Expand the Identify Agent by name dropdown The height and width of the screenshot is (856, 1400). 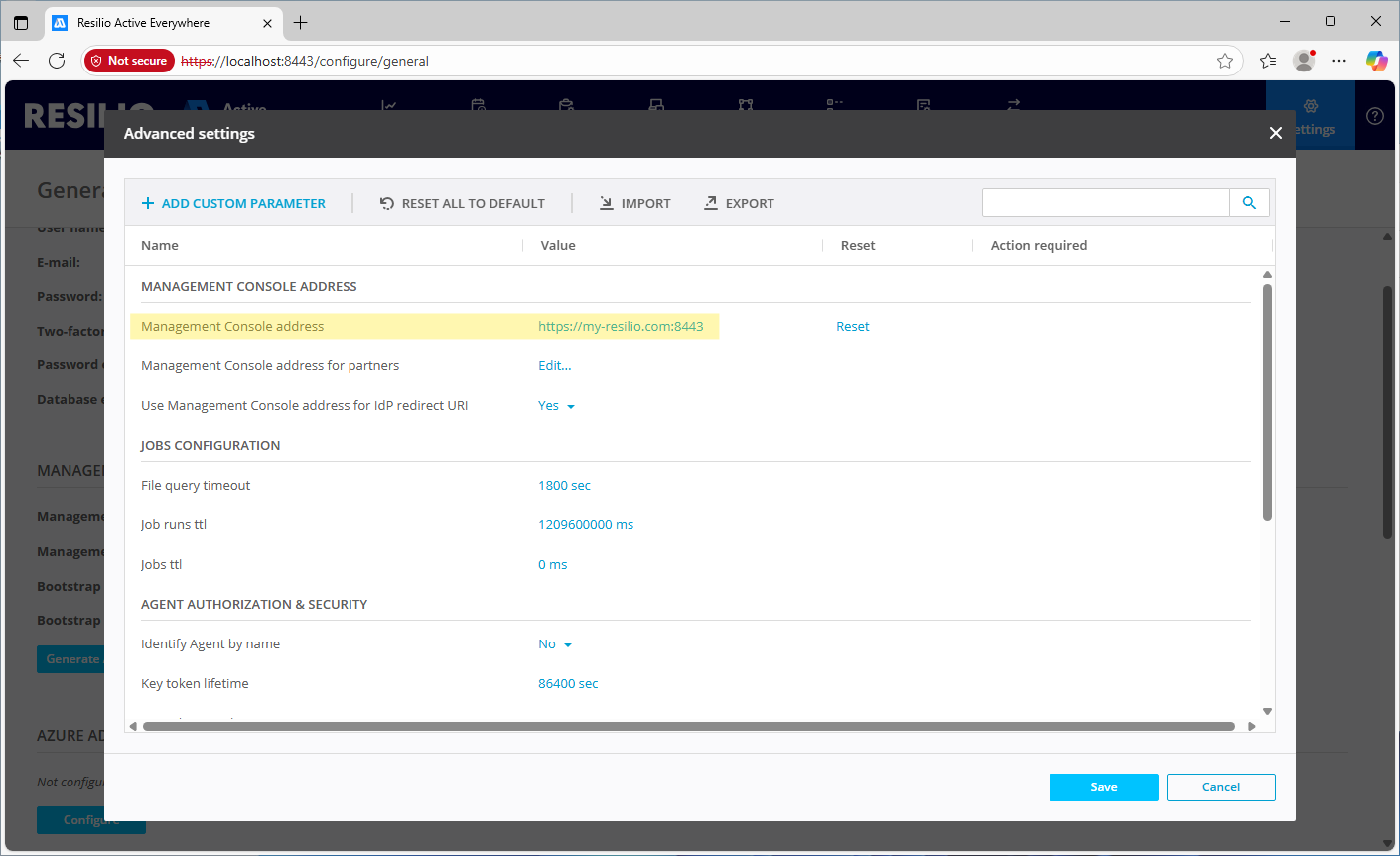point(555,644)
